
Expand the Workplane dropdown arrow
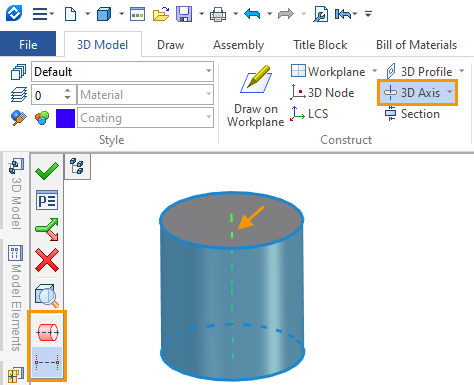[x=375, y=71]
